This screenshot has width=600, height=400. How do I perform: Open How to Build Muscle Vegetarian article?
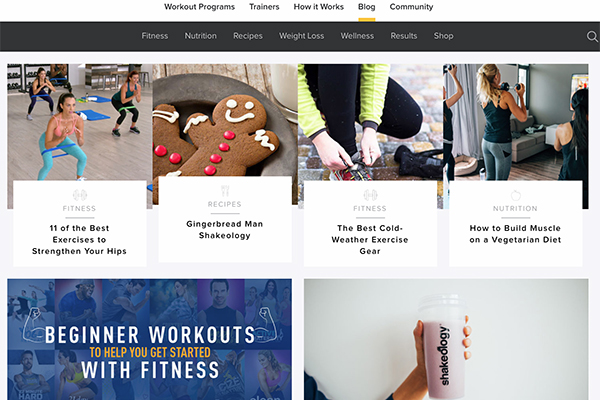click(x=515, y=234)
